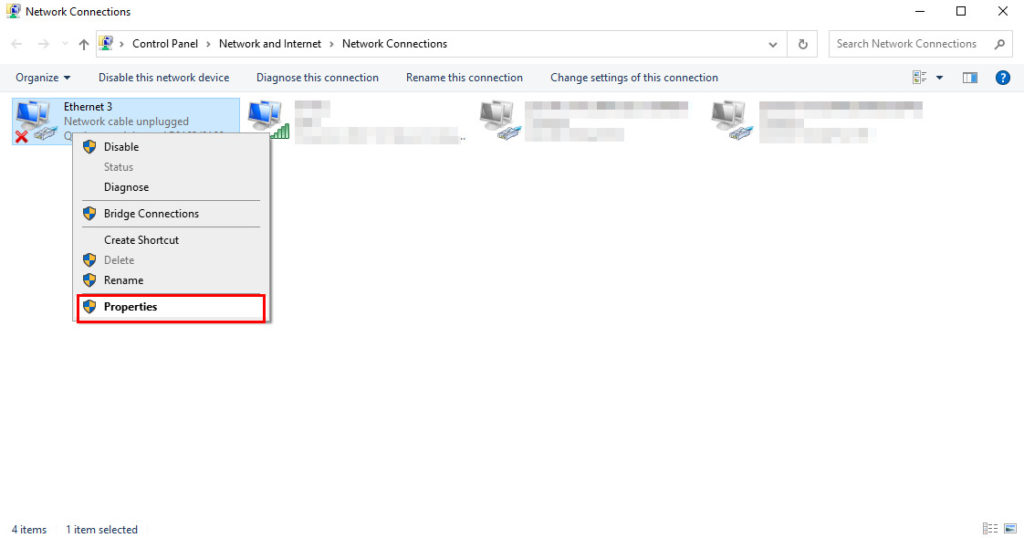Open the recent locations chevron
The height and width of the screenshot is (538, 1024).
click(x=65, y=44)
